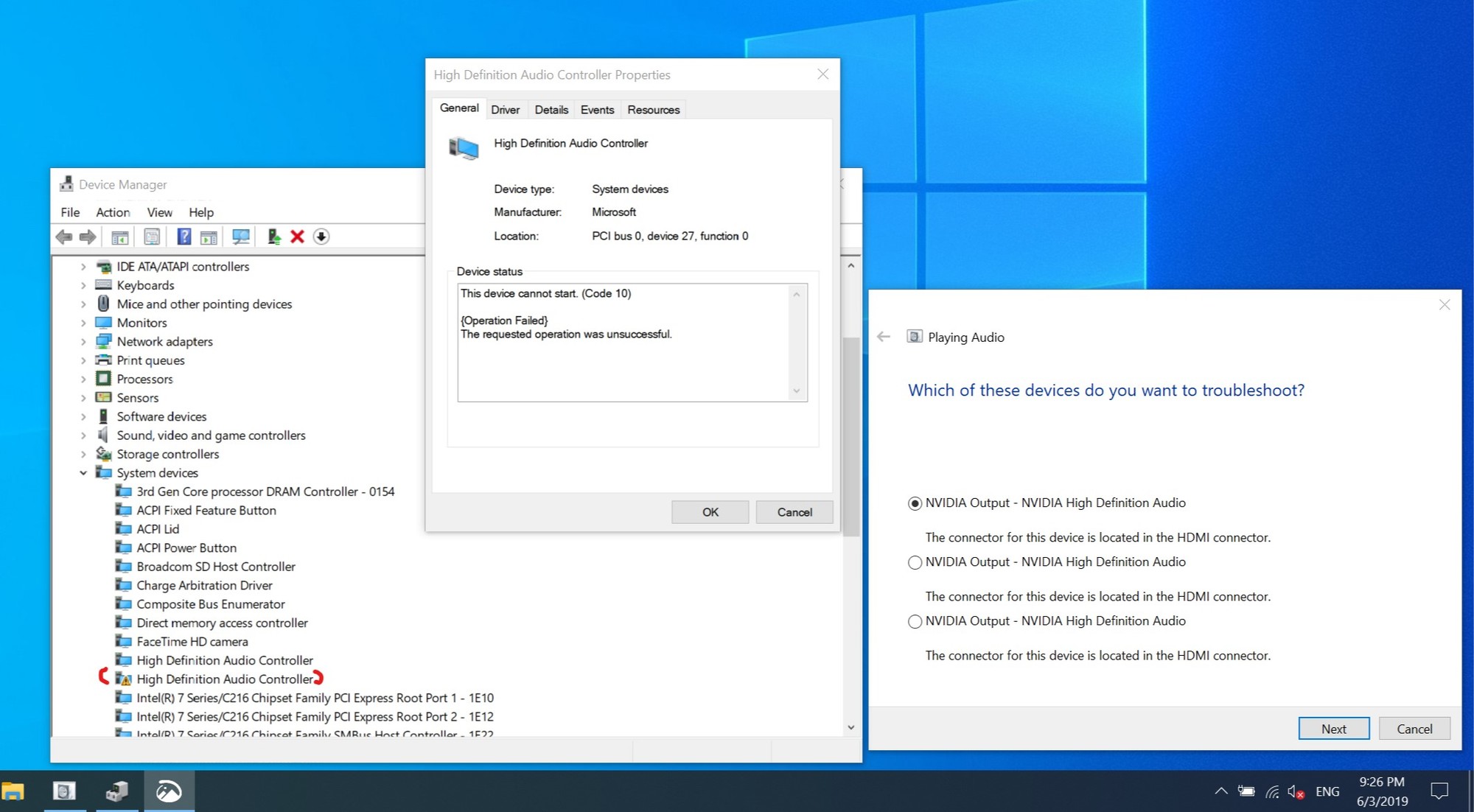Click the warning icon on High Definition Audio Controller
Screen dimensions: 1474x812
pos(124,679)
